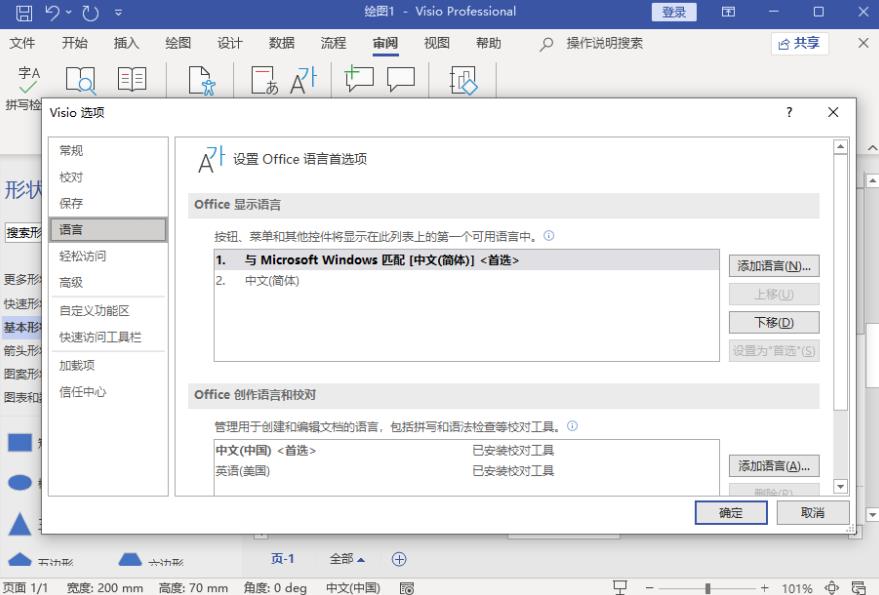
Task: Select 中文(简体) display language row
Action: click(466, 280)
